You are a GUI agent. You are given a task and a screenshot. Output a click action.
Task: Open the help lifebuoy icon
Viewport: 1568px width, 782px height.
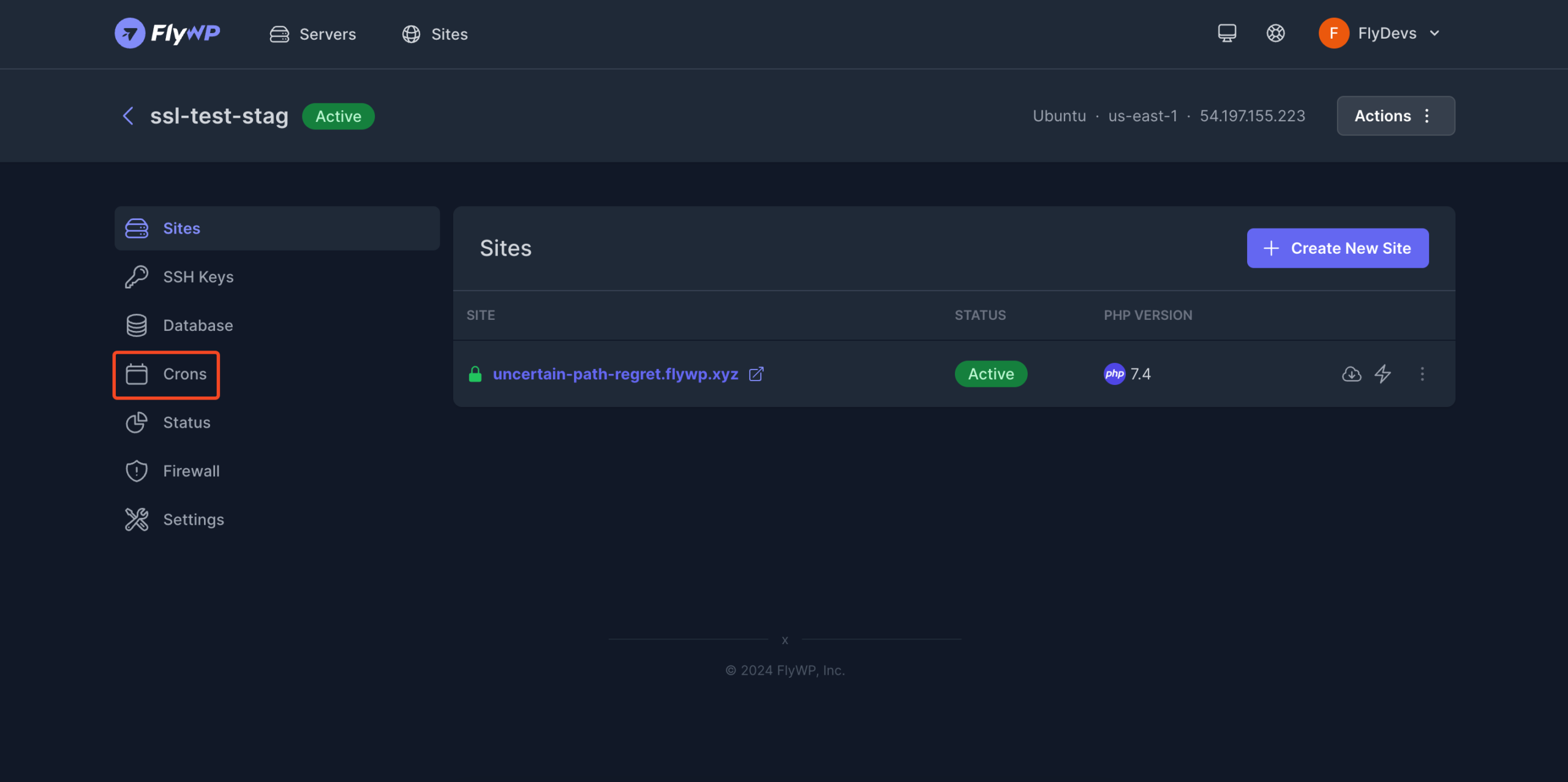coord(1276,33)
